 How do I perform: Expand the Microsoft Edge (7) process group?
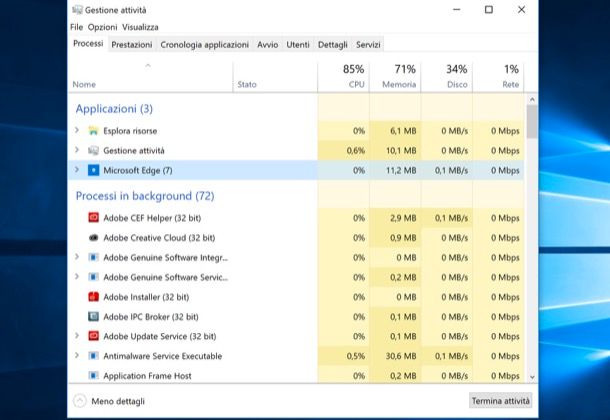click(x=77, y=170)
